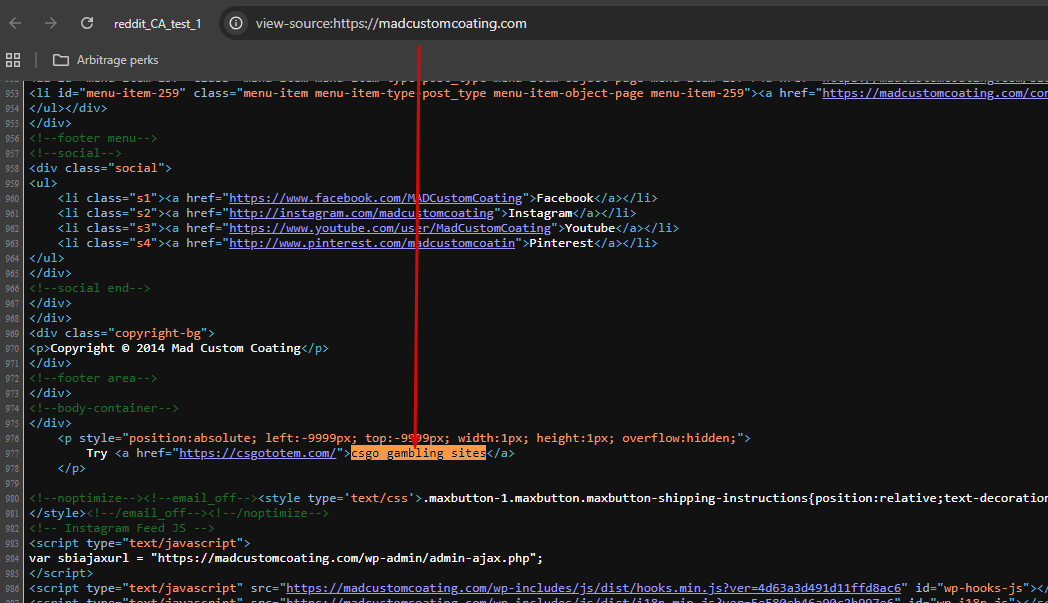The height and width of the screenshot is (603, 1048).
Task: Click the address bar URL text
Action: 391,23
